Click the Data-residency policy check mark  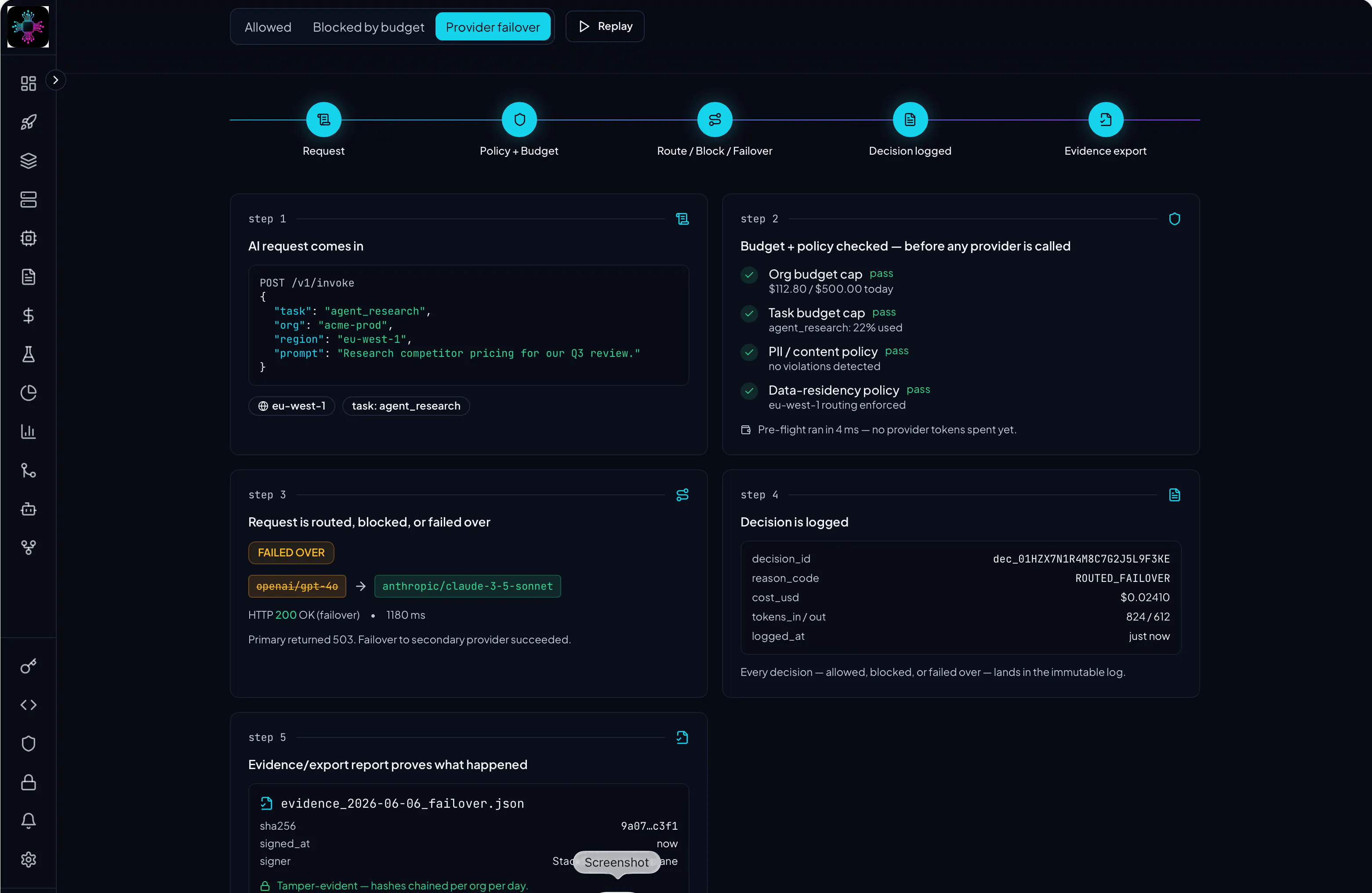(749, 391)
